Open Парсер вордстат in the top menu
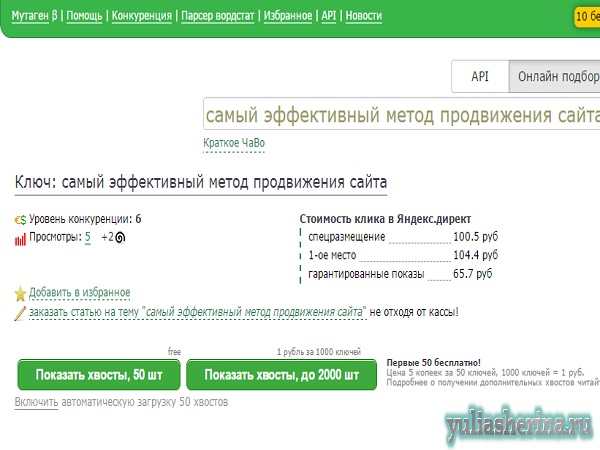The image size is (600, 450). (x=218, y=16)
